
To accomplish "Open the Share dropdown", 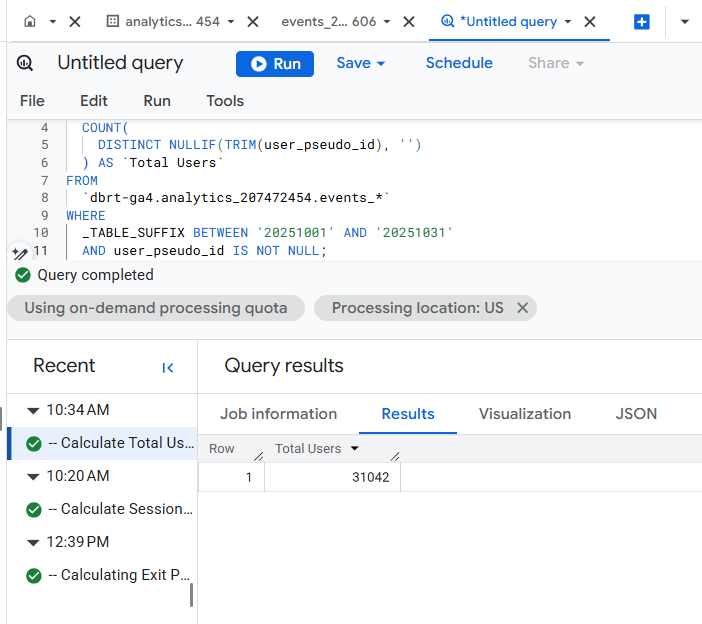I will (x=556, y=63).
